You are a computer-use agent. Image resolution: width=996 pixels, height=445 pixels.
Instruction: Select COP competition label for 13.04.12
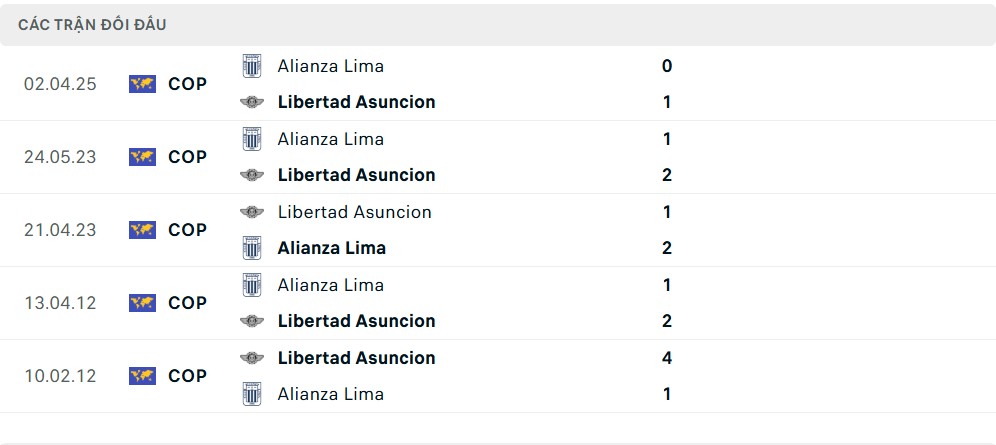coord(187,303)
